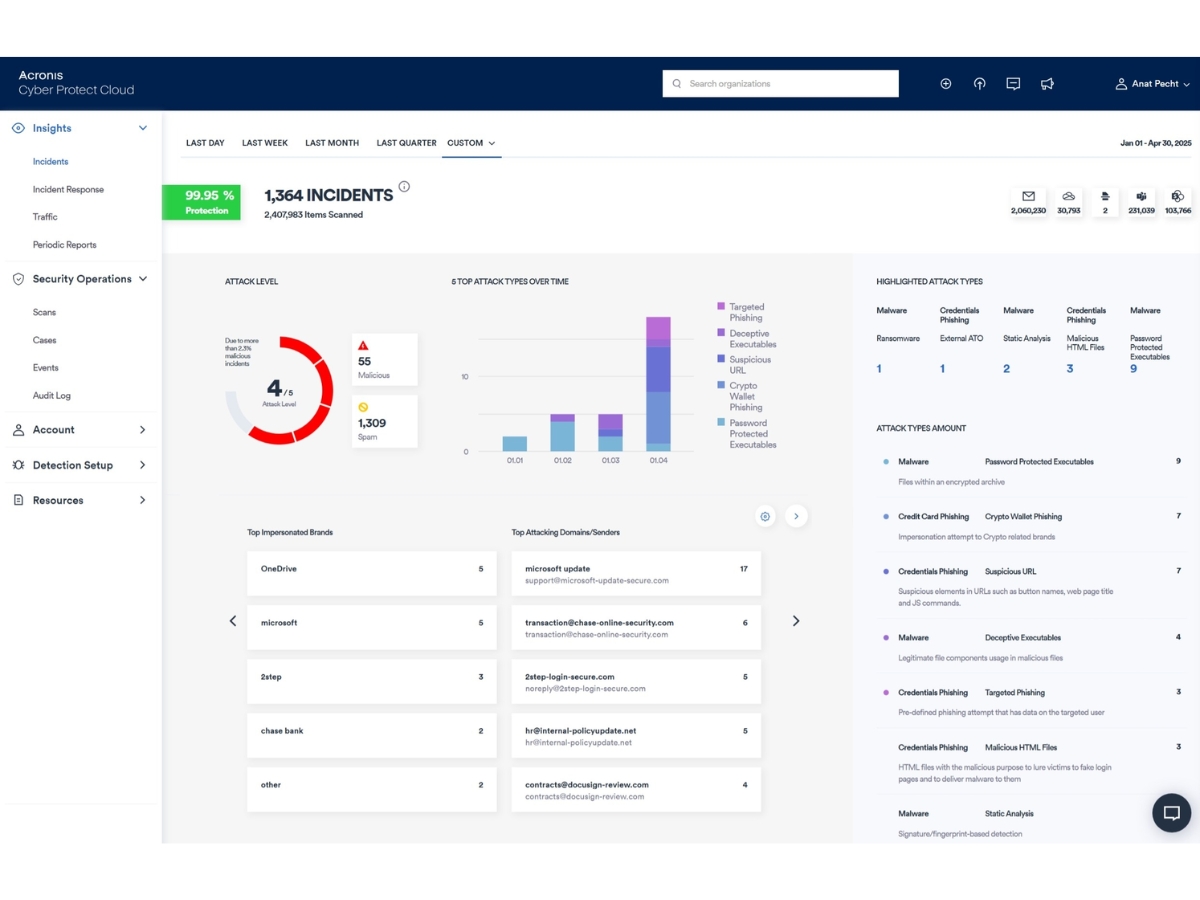Open Incident Response in the sidebar

pyautogui.click(x=68, y=189)
